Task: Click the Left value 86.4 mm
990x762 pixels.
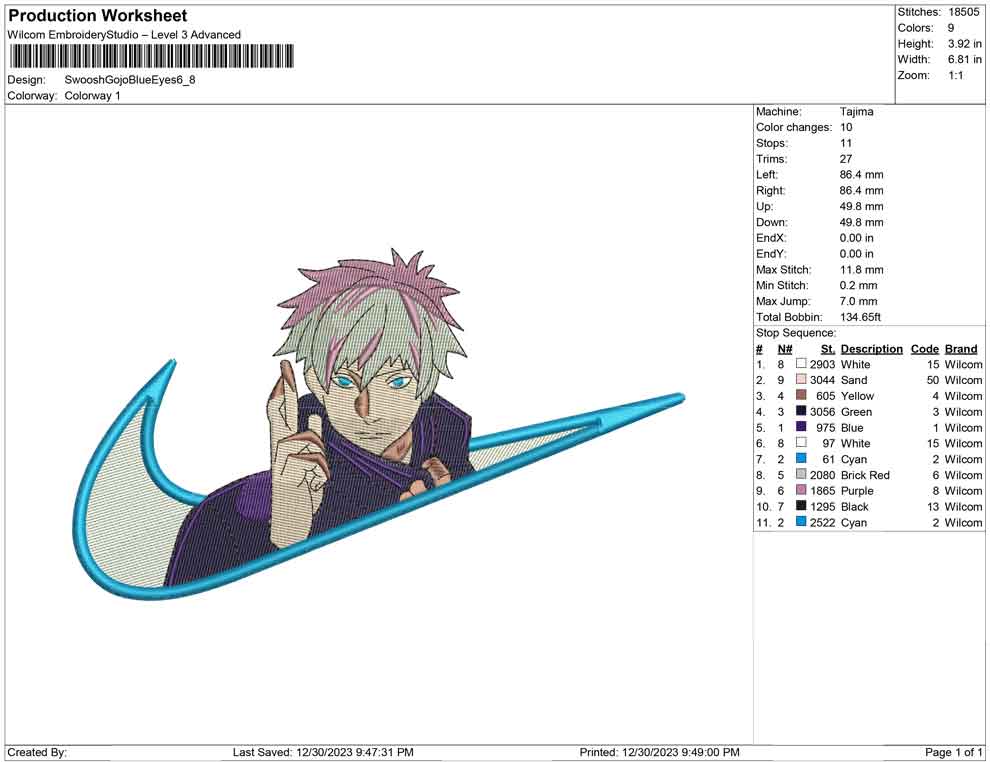Action: click(x=862, y=175)
